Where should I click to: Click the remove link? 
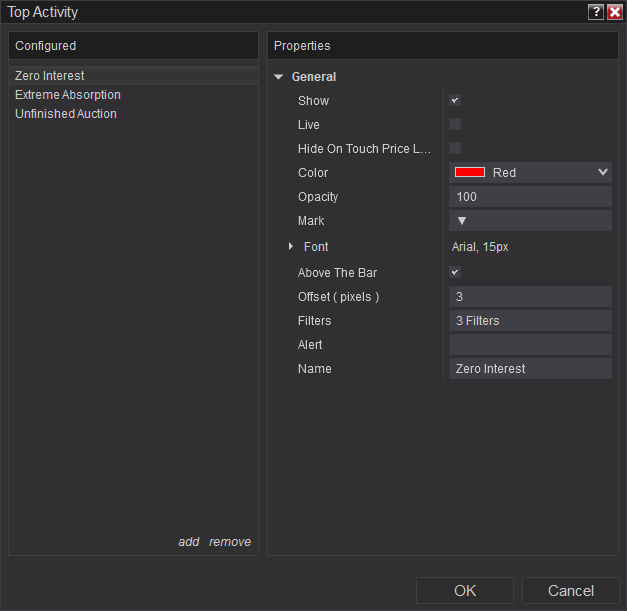coord(230,542)
